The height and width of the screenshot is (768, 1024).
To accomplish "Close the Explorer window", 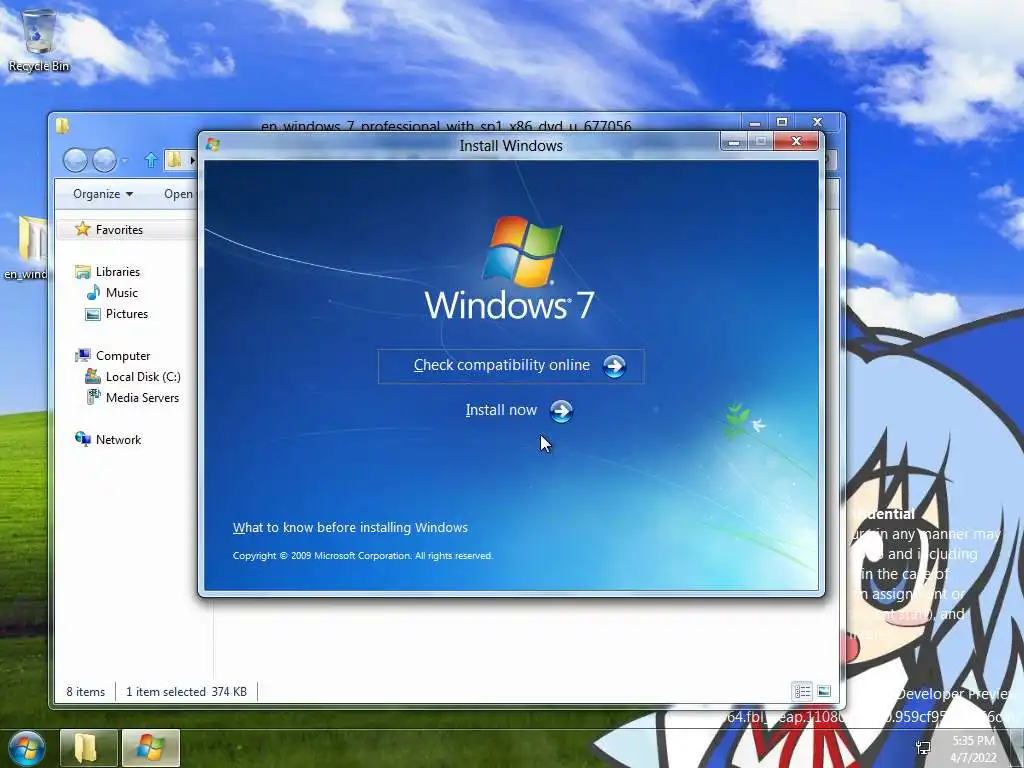I will (x=818, y=122).
